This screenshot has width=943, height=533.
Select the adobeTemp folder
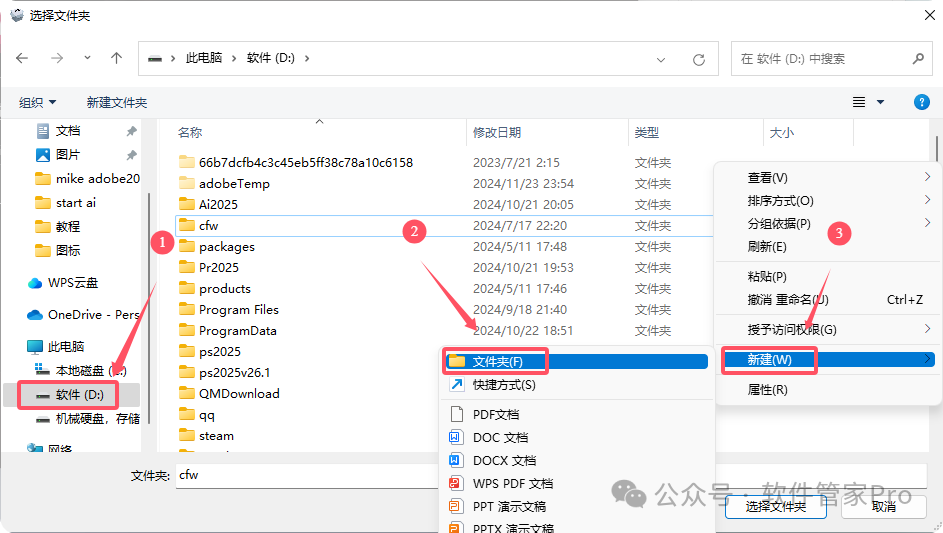point(235,183)
